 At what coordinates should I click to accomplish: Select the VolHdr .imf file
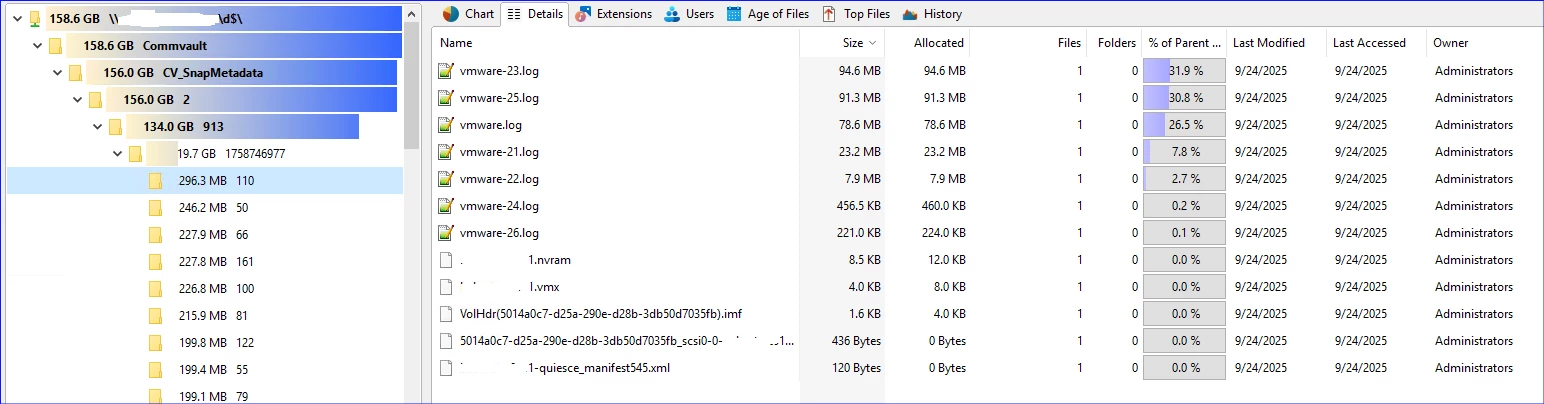(x=988, y=314)
